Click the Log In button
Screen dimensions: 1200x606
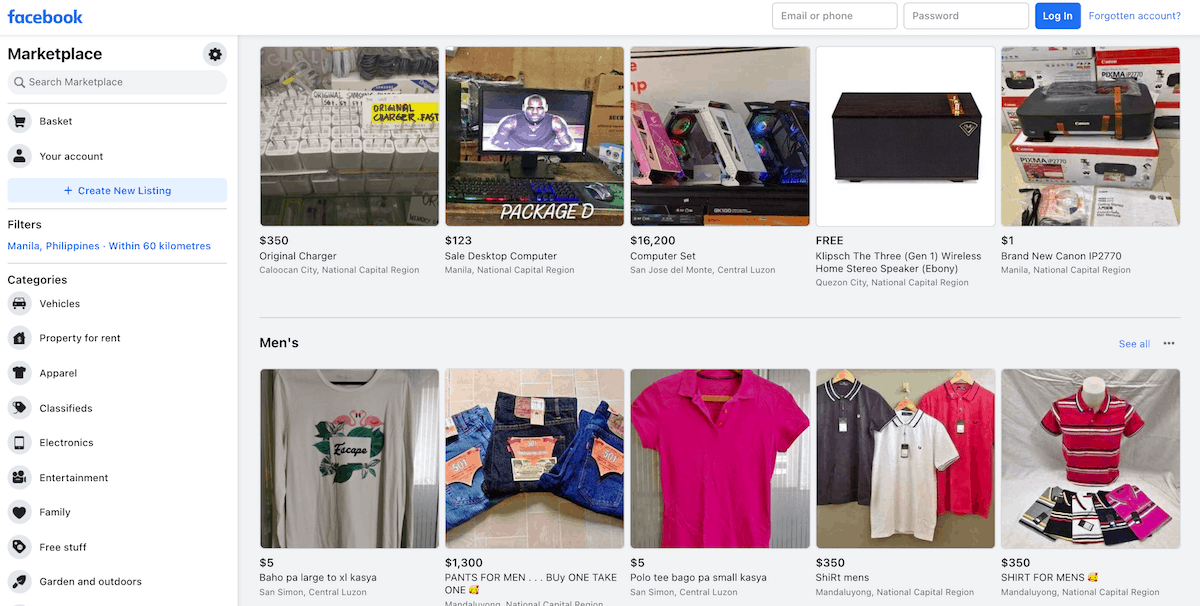coord(1057,16)
